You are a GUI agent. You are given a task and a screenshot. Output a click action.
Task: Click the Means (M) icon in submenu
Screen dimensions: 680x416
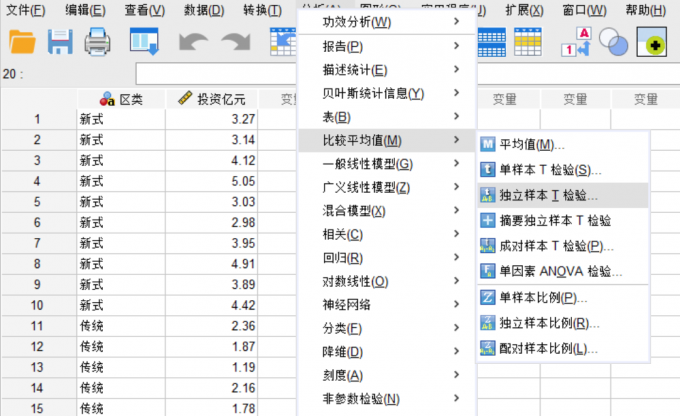[x=487, y=144]
